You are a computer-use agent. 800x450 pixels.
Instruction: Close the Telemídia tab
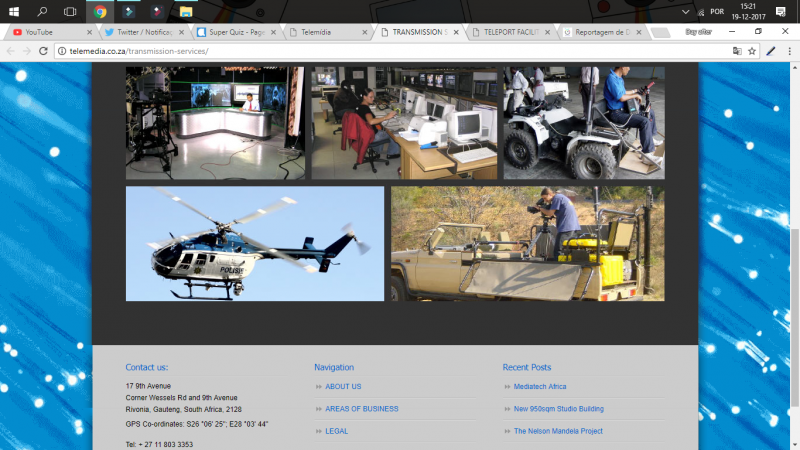click(x=364, y=32)
